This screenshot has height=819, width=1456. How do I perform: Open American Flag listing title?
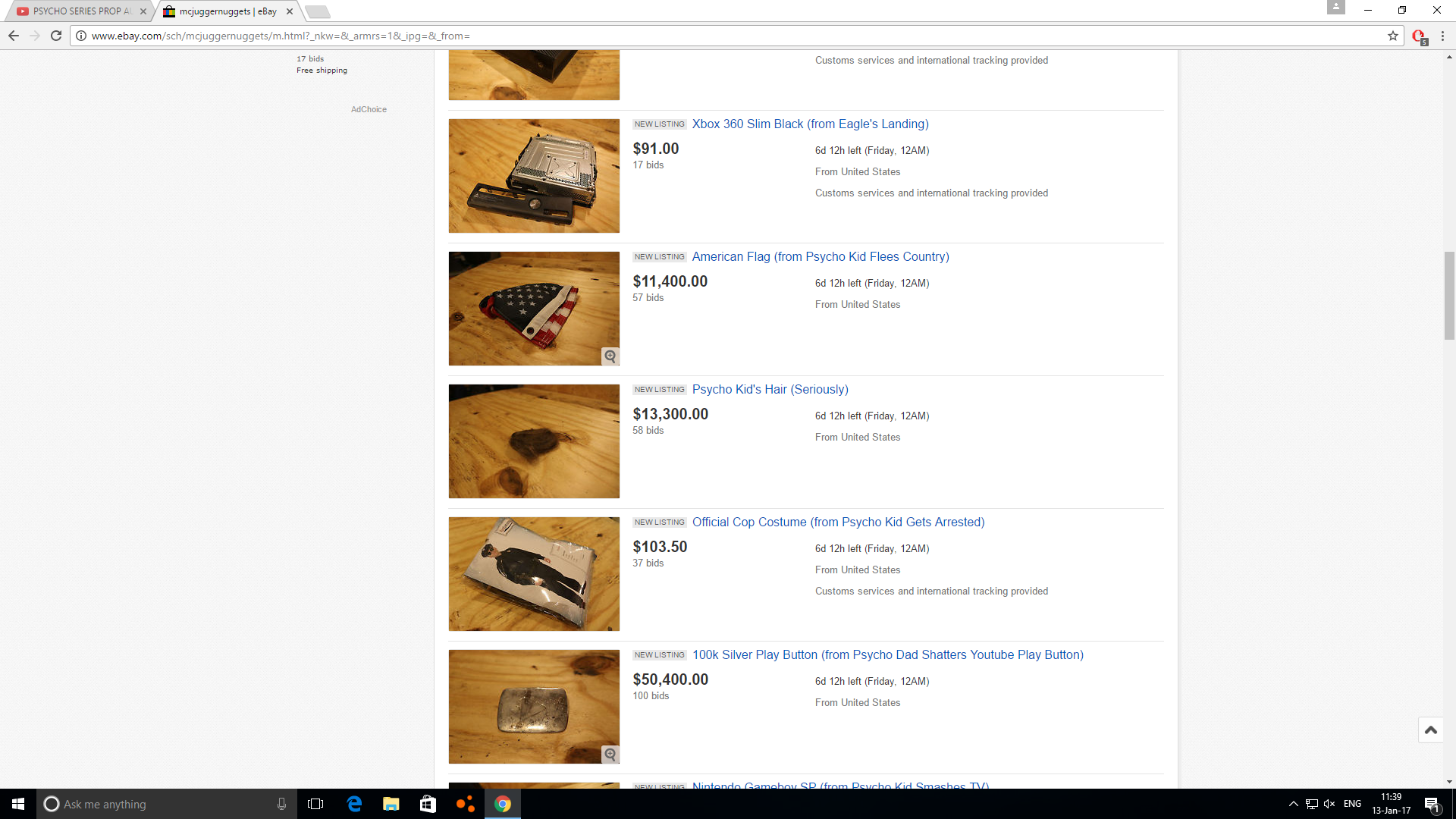tap(821, 256)
